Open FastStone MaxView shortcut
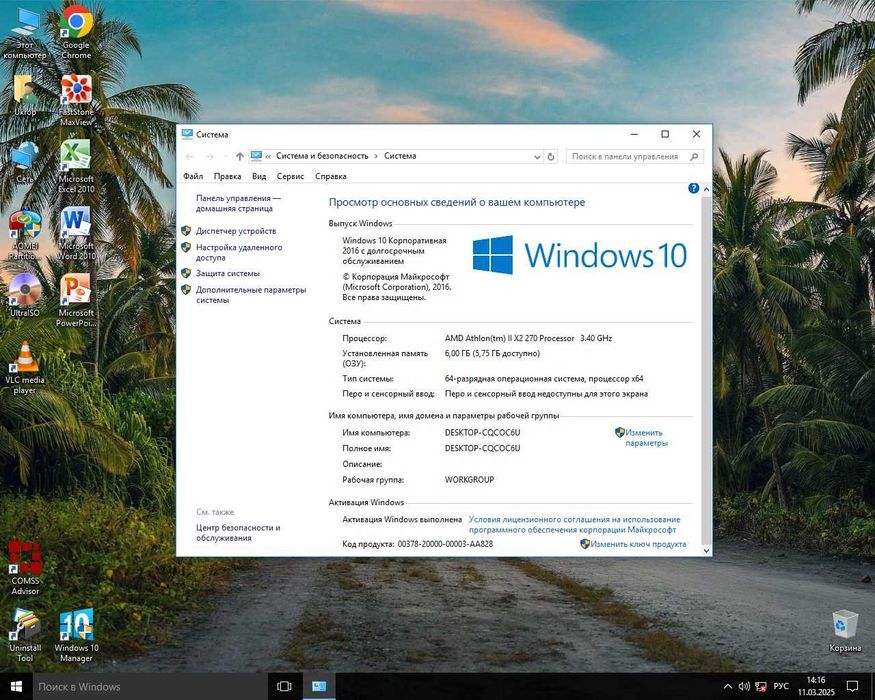 (76, 100)
